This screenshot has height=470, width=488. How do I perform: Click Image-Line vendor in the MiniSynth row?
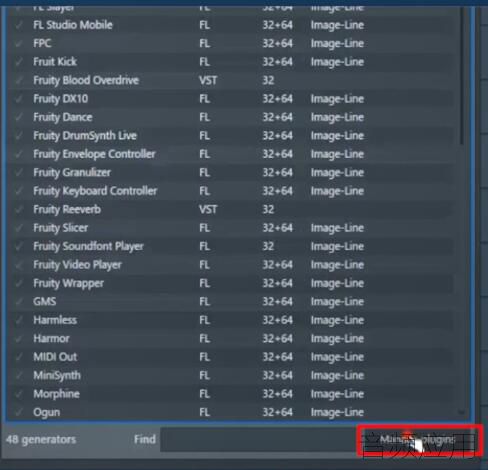point(337,375)
